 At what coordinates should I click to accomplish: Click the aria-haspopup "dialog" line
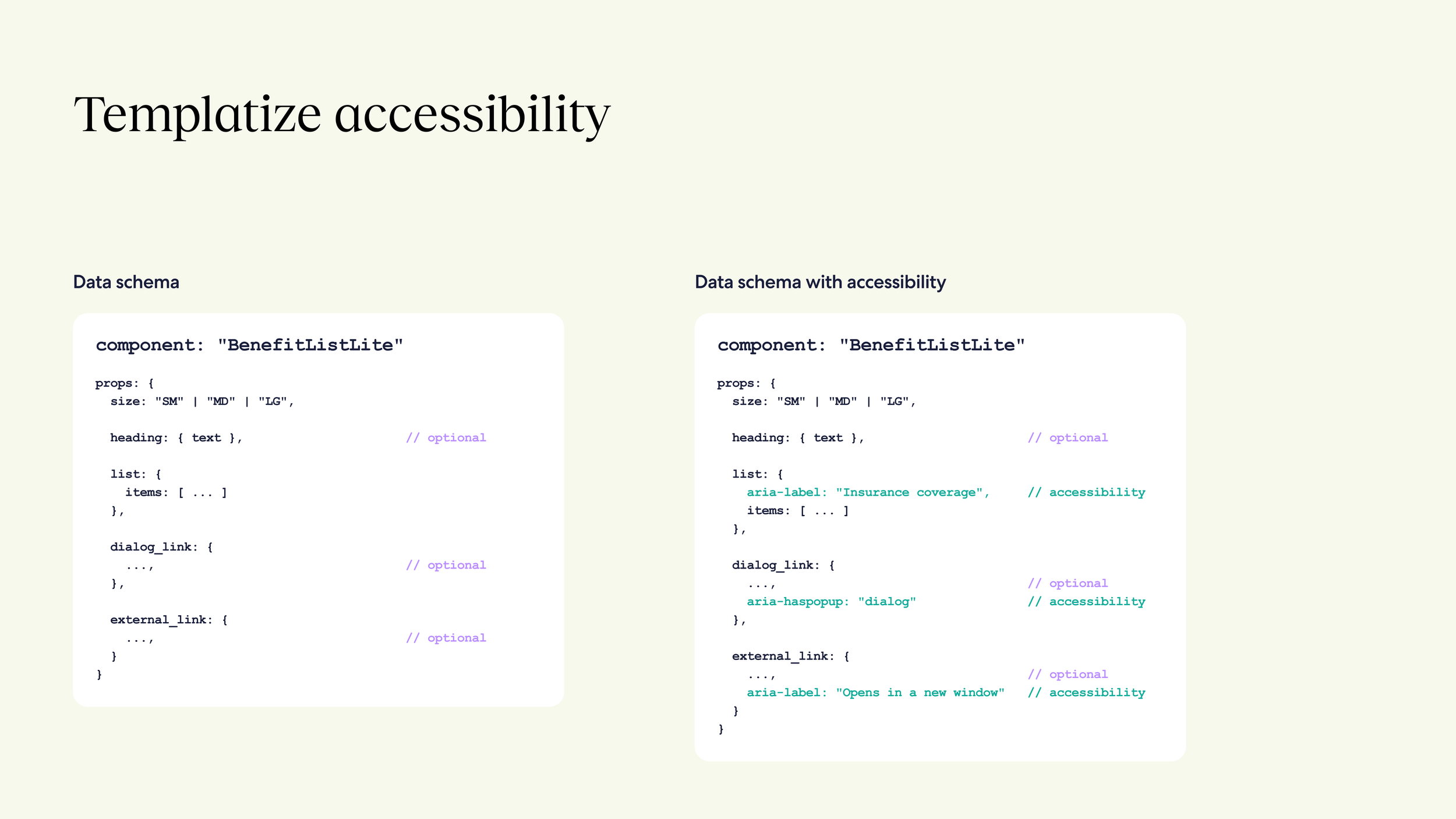click(x=832, y=602)
